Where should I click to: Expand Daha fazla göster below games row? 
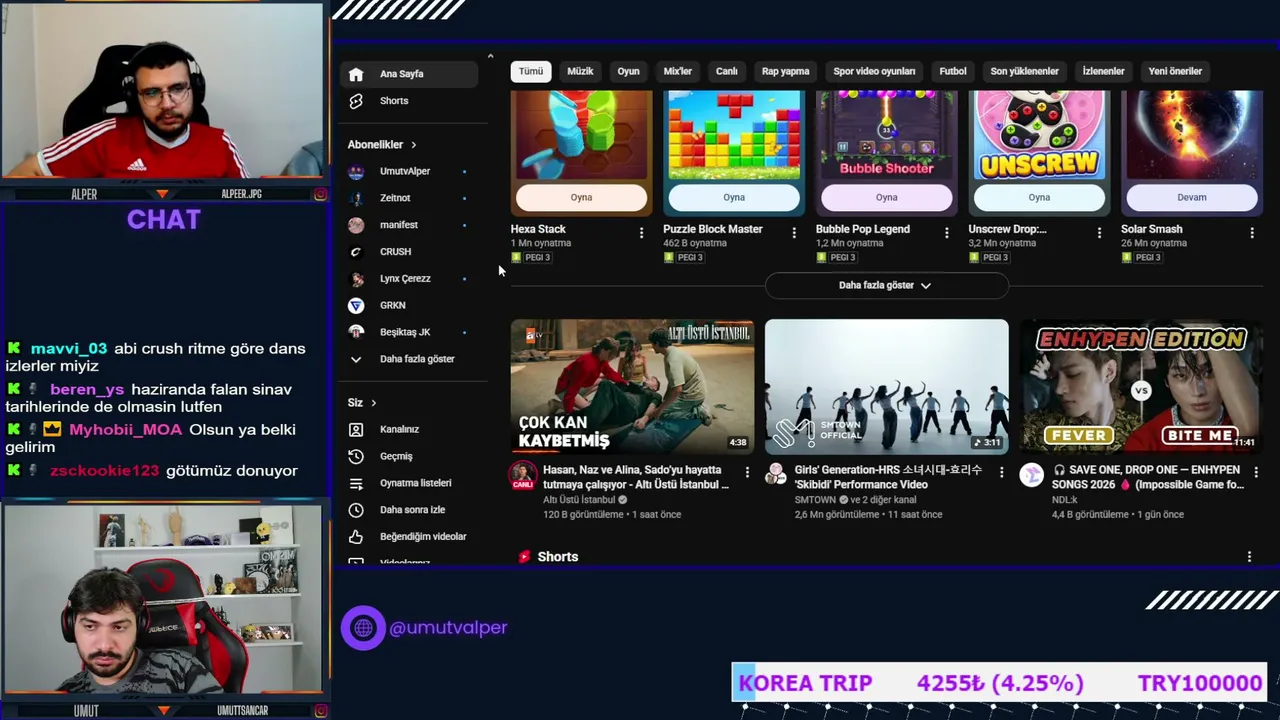[886, 285]
